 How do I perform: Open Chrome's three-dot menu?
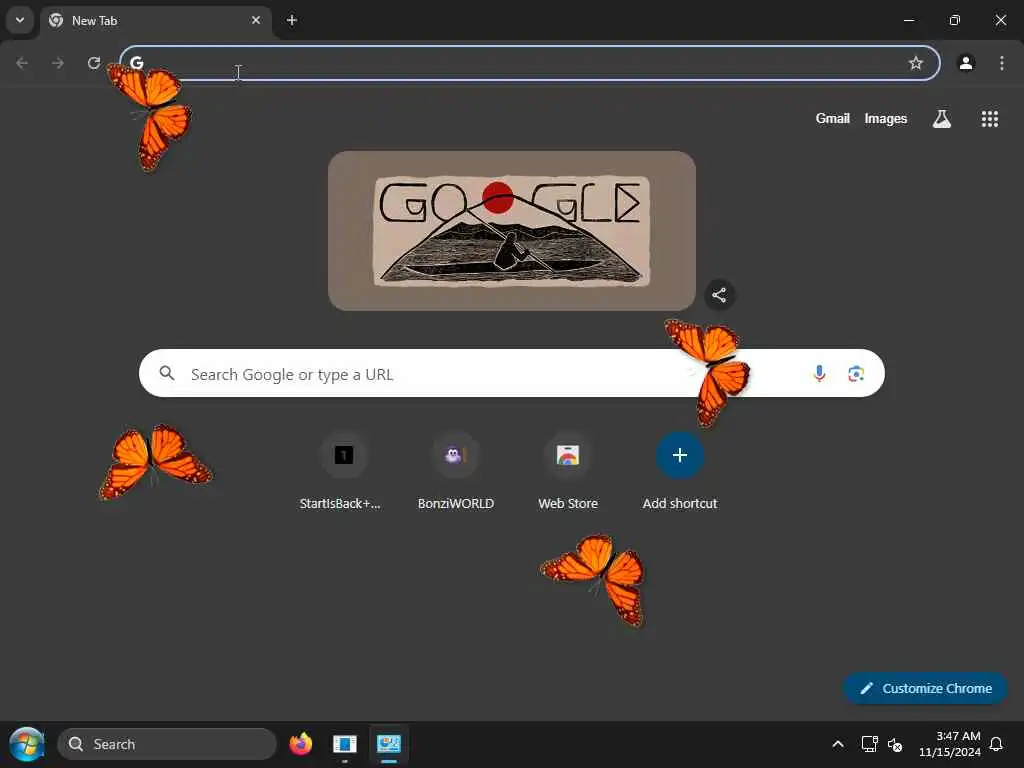pos(1002,63)
